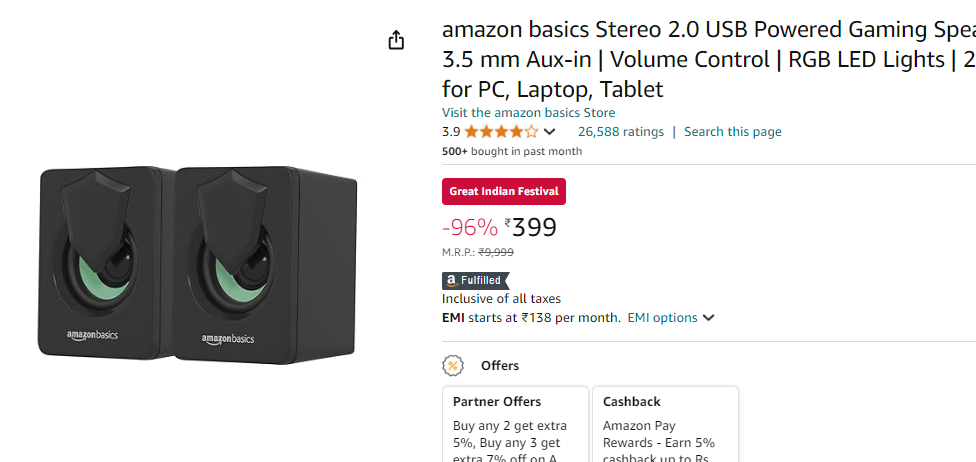Screen dimensions: 976x462
Task: Click the share icon beside the product image
Action: pyautogui.click(x=396, y=40)
